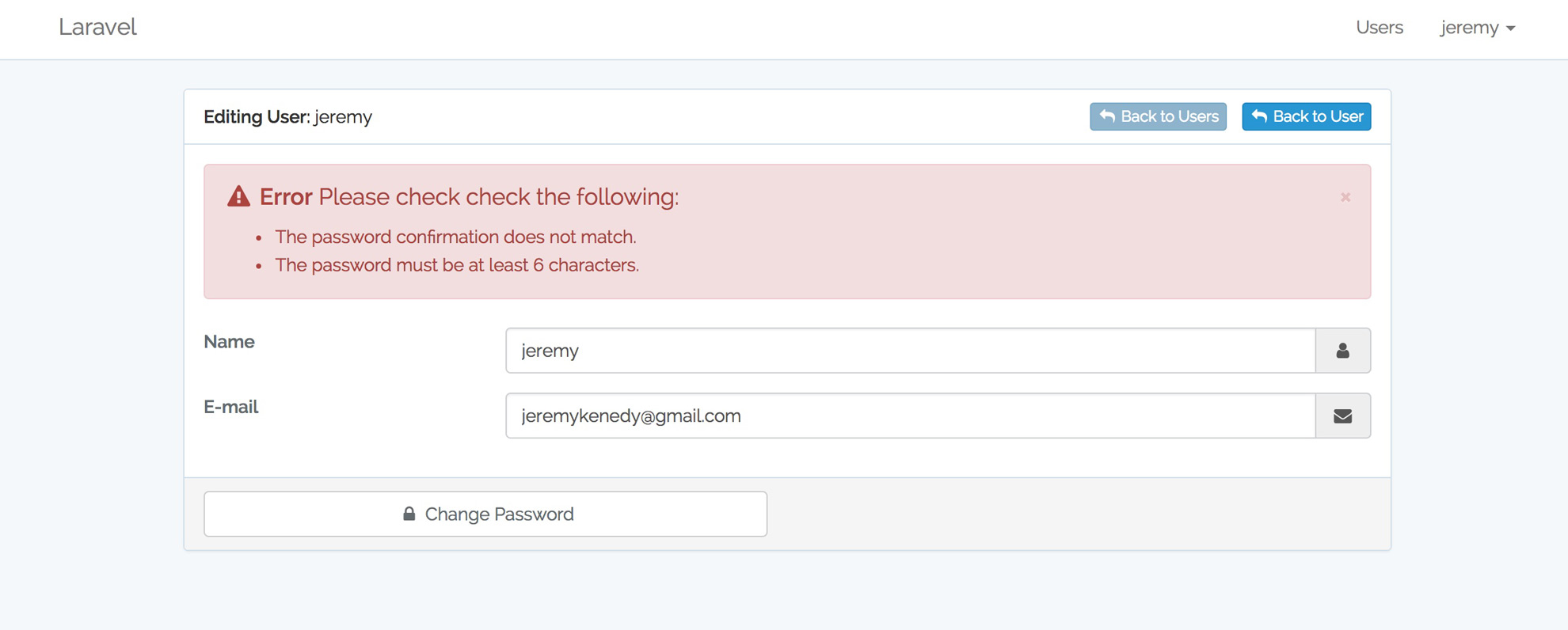Focus the Name input containing jeremy
Viewport: 1568px width, 630px height.
click(x=910, y=351)
